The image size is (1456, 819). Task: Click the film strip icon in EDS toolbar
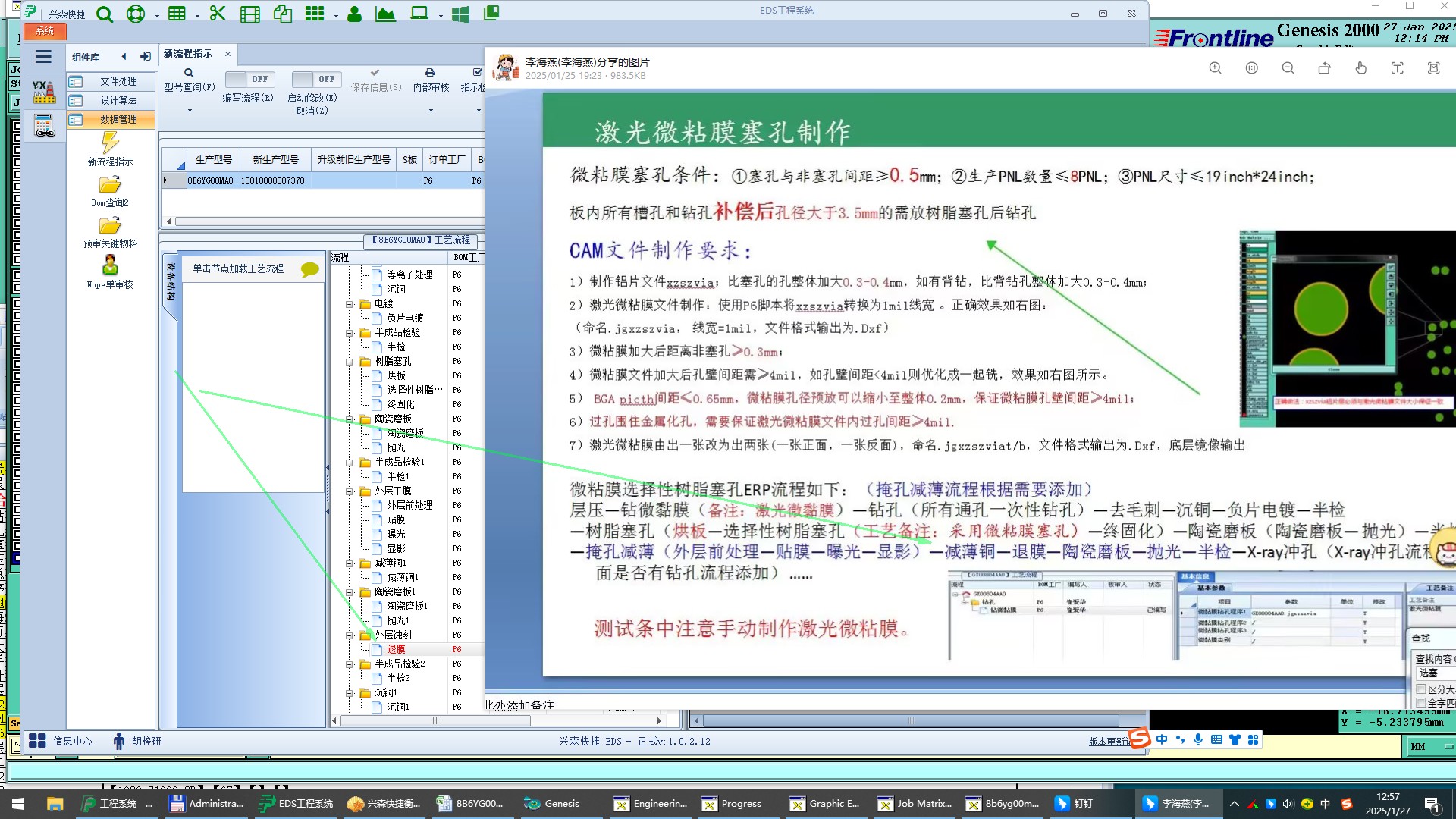point(249,14)
